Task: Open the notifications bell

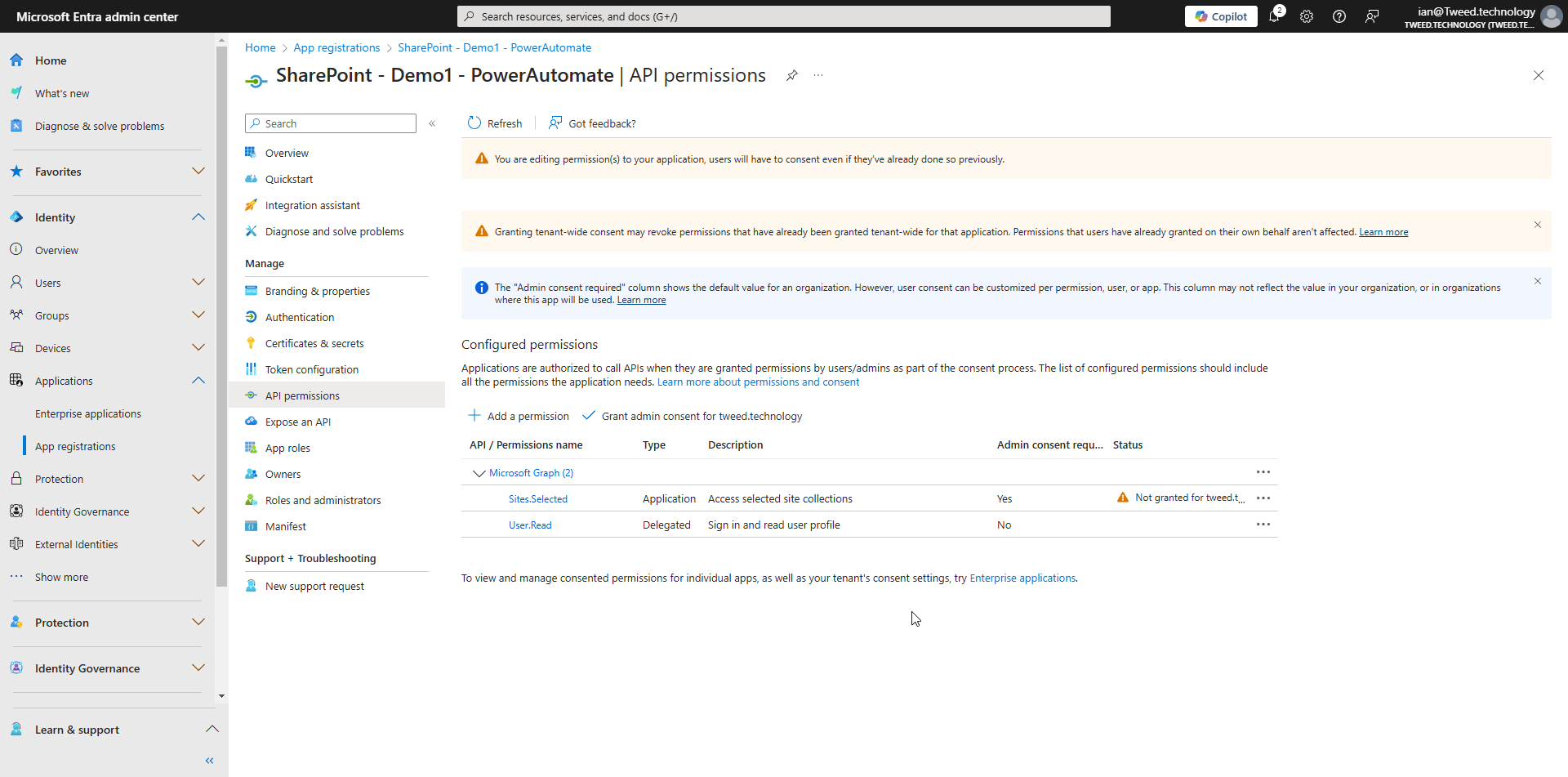Action: tap(1275, 16)
